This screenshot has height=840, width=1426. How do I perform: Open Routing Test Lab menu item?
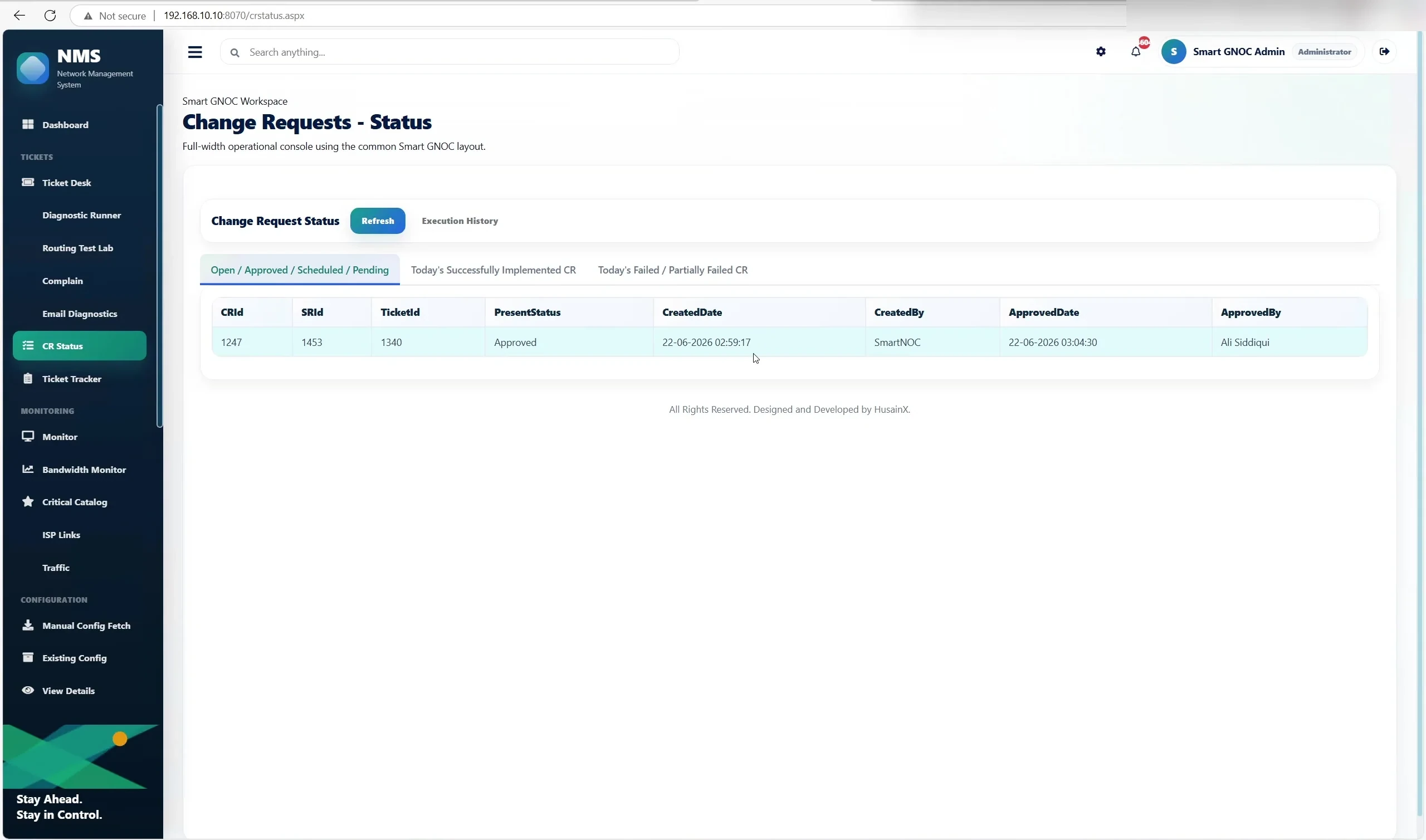[x=77, y=248]
